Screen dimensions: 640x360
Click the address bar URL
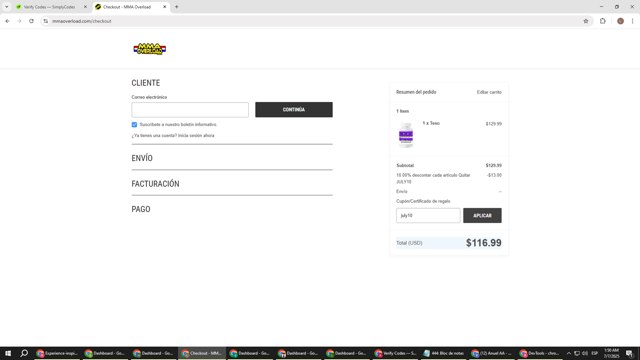82,21
